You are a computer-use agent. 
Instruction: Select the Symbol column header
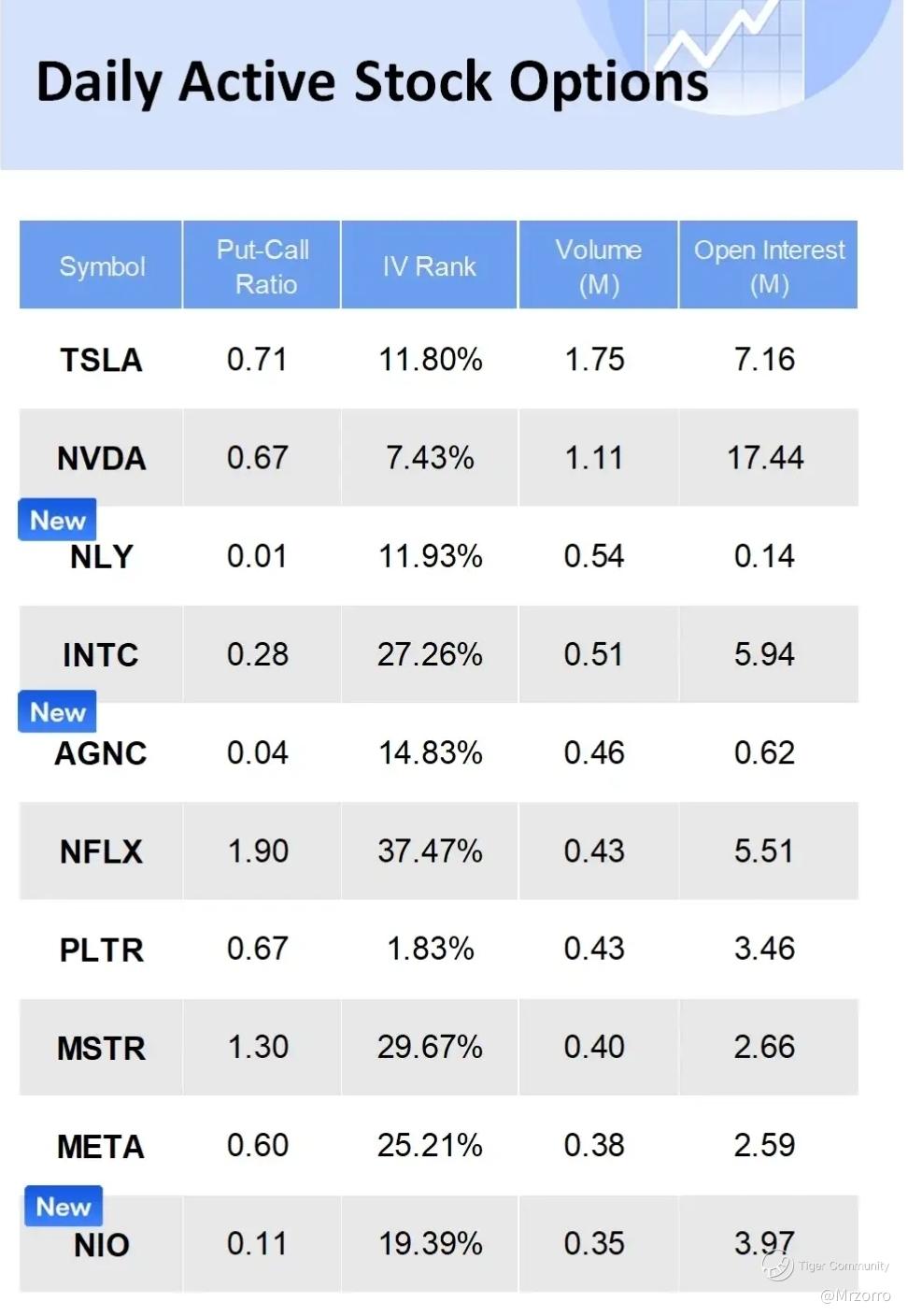point(102,266)
